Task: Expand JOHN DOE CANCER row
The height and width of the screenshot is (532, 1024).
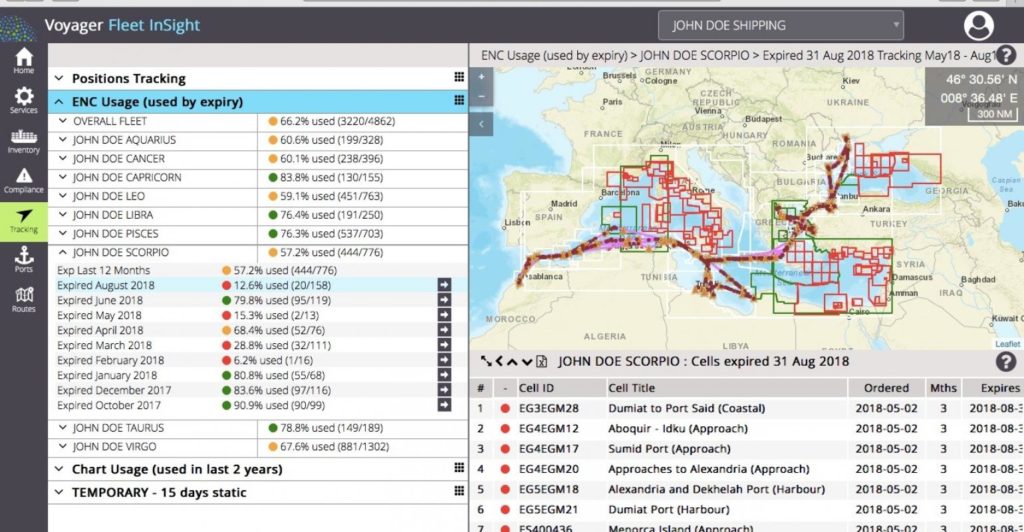Action: pos(63,159)
